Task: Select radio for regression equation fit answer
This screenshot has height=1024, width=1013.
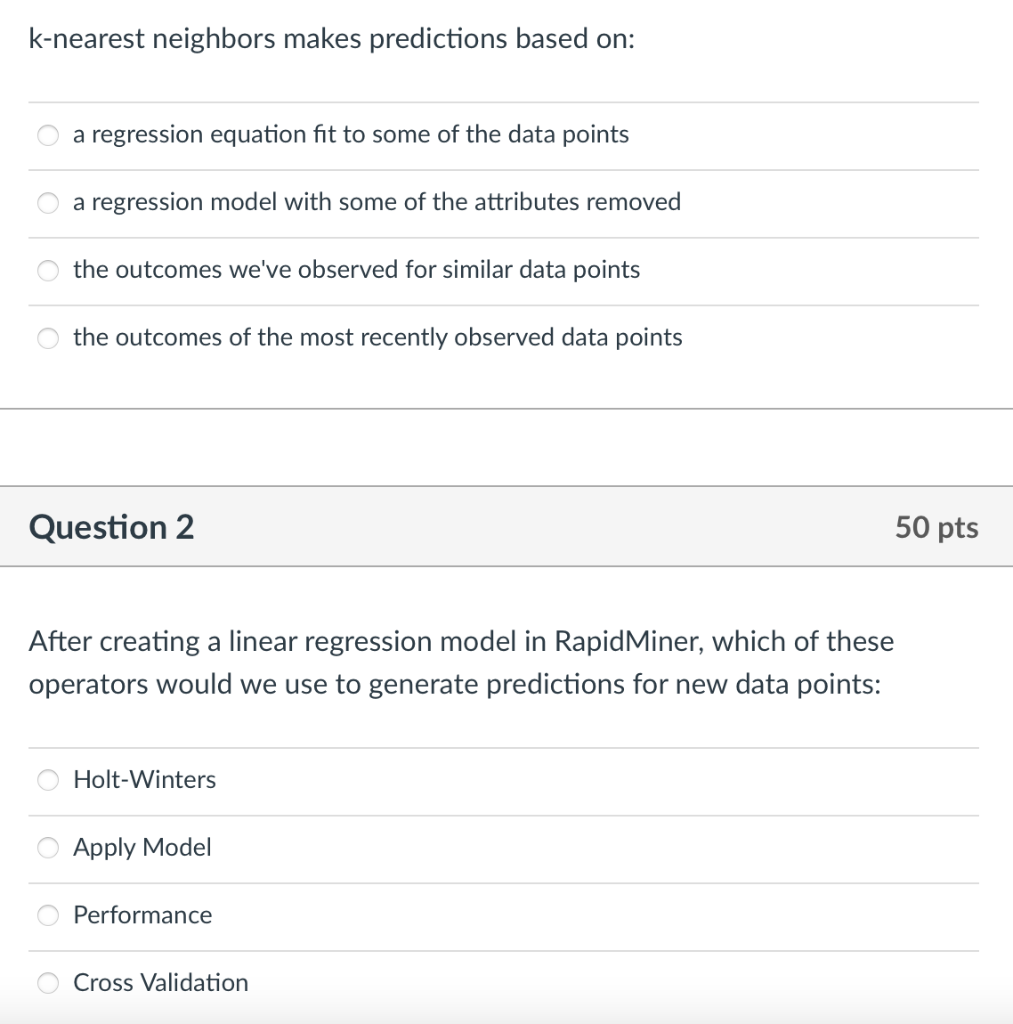Action: [48, 135]
